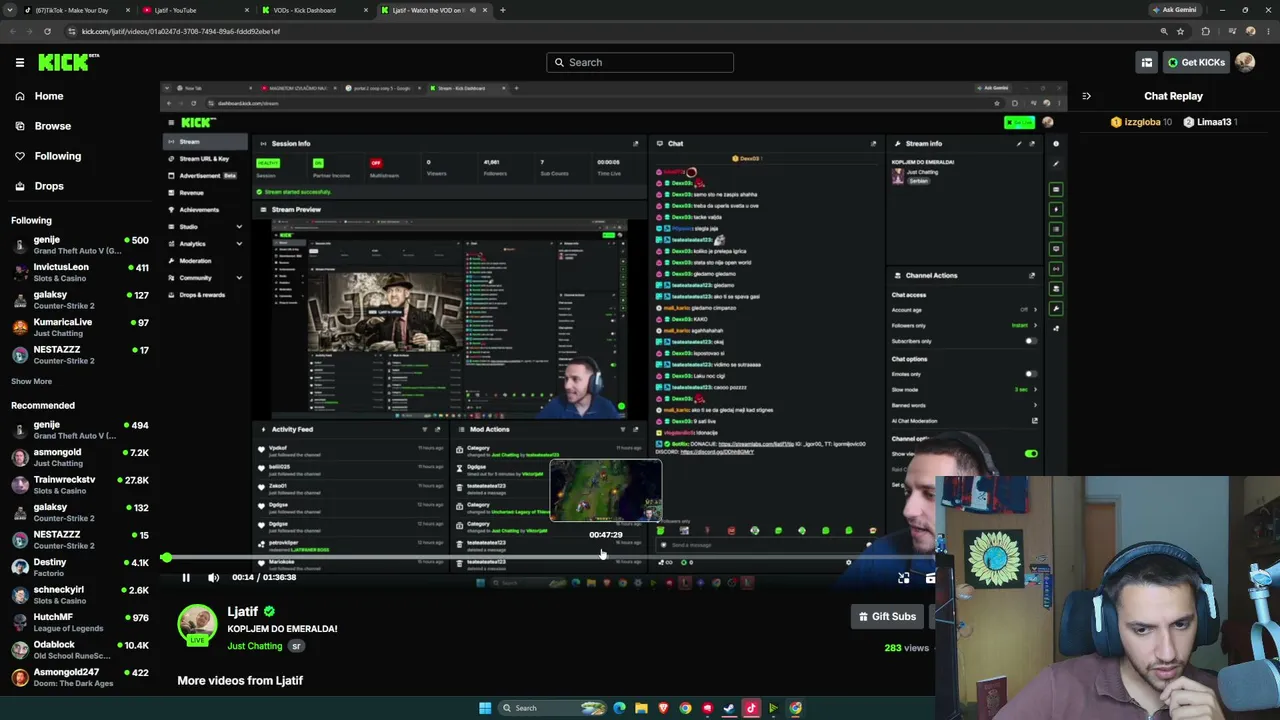Click the Windows taskbar Search box
The image size is (1280, 720).
coord(553,708)
